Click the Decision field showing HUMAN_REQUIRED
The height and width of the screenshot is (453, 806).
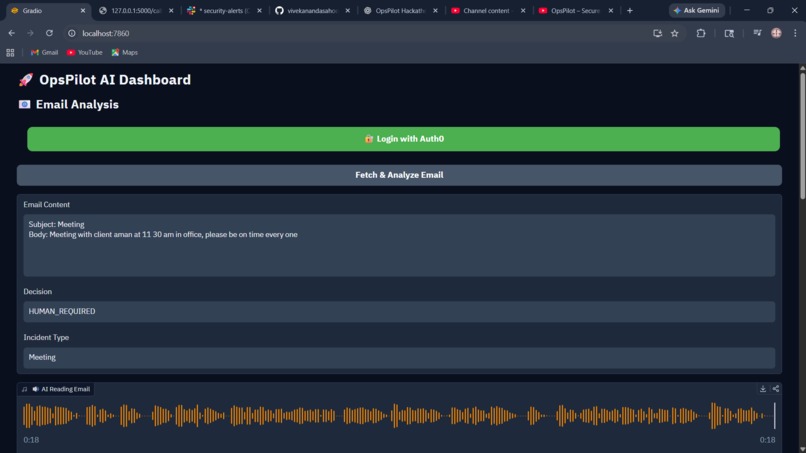(399, 312)
